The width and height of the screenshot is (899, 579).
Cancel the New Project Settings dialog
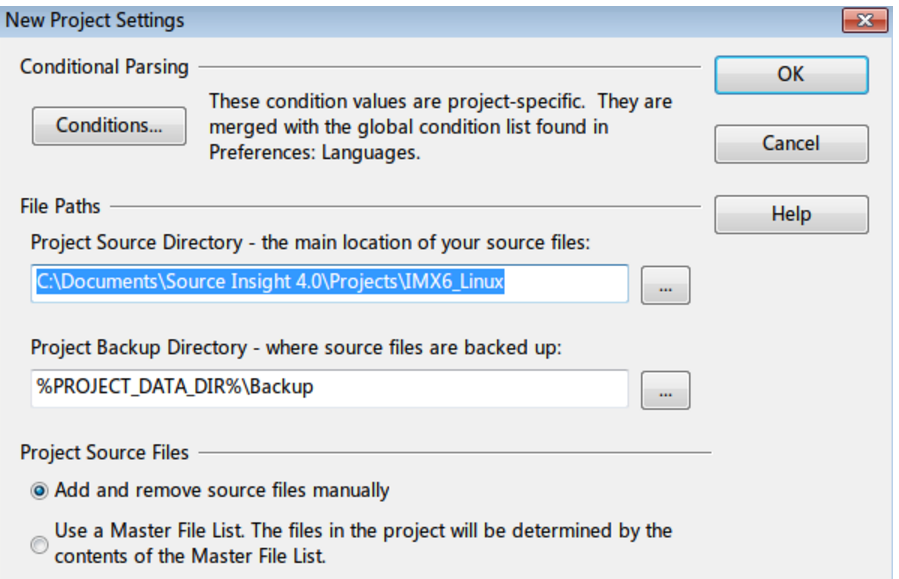pyautogui.click(x=790, y=143)
